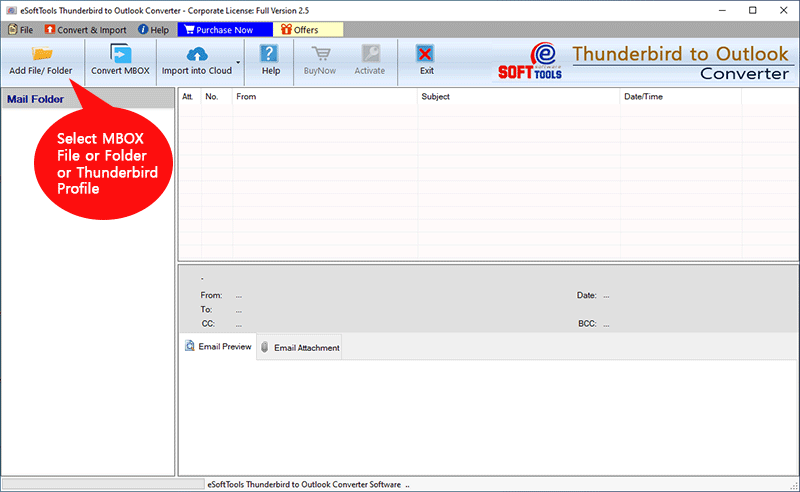Minimize the application window

point(722,10)
